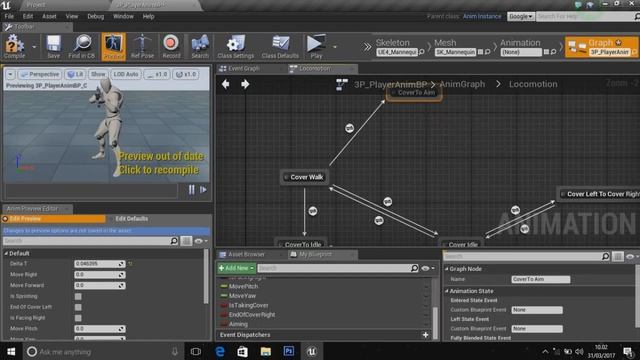Open the Windows Start menu
The height and width of the screenshot is (360, 640).
[11, 351]
